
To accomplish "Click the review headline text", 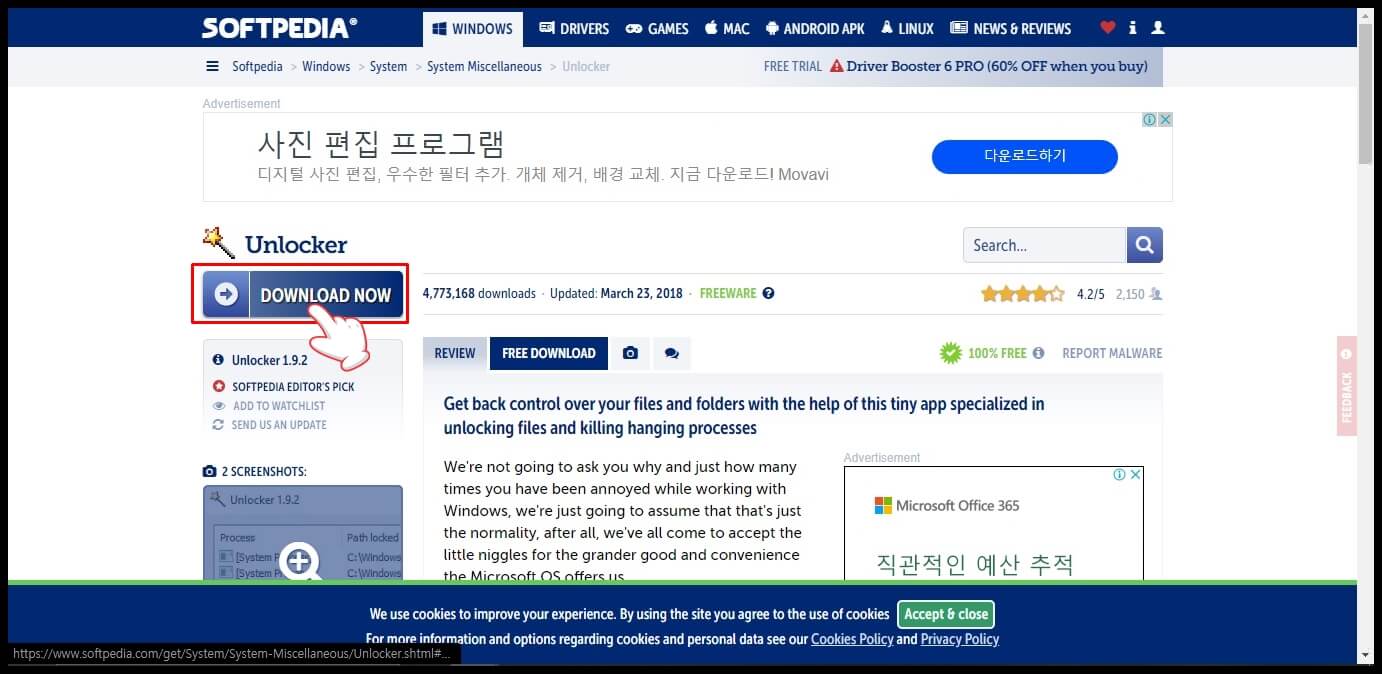I will 744,416.
